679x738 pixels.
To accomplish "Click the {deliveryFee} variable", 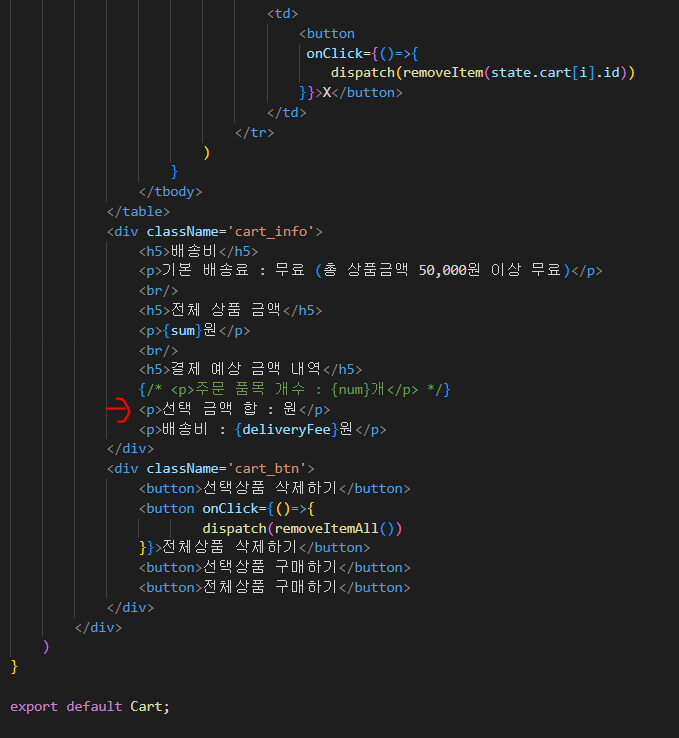I will [287, 429].
